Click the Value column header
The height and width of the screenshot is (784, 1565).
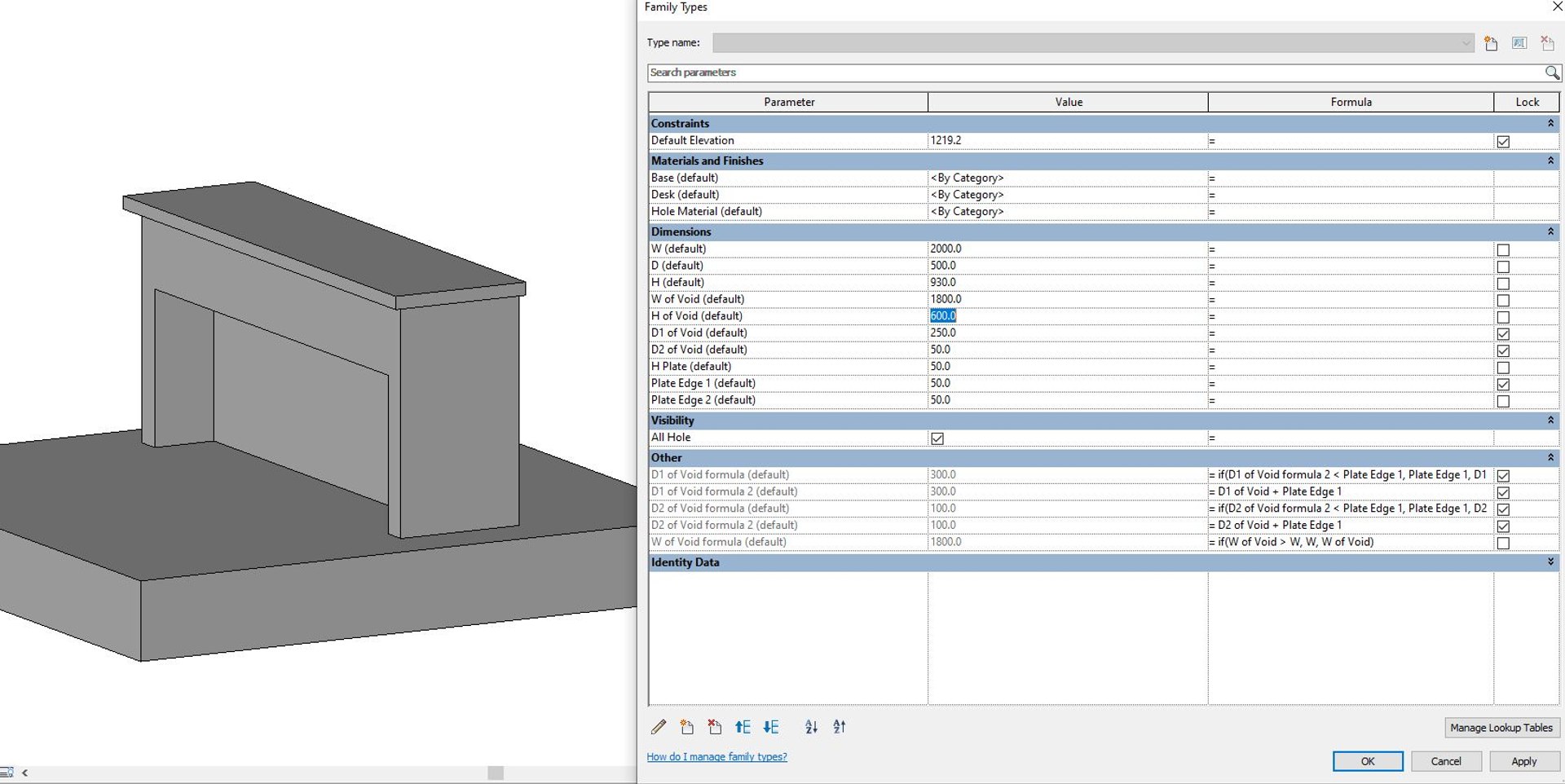click(x=1068, y=102)
